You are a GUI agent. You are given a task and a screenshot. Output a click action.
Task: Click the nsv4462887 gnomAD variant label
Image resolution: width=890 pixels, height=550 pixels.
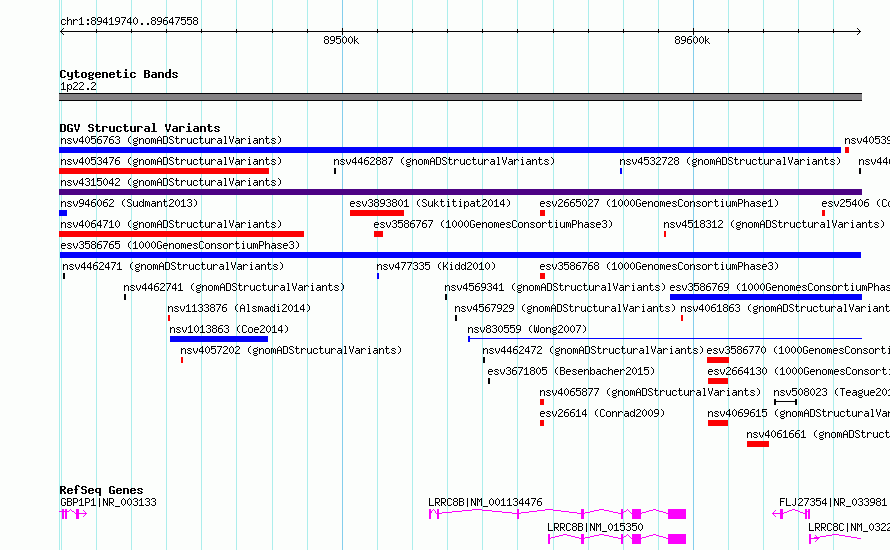coord(444,161)
